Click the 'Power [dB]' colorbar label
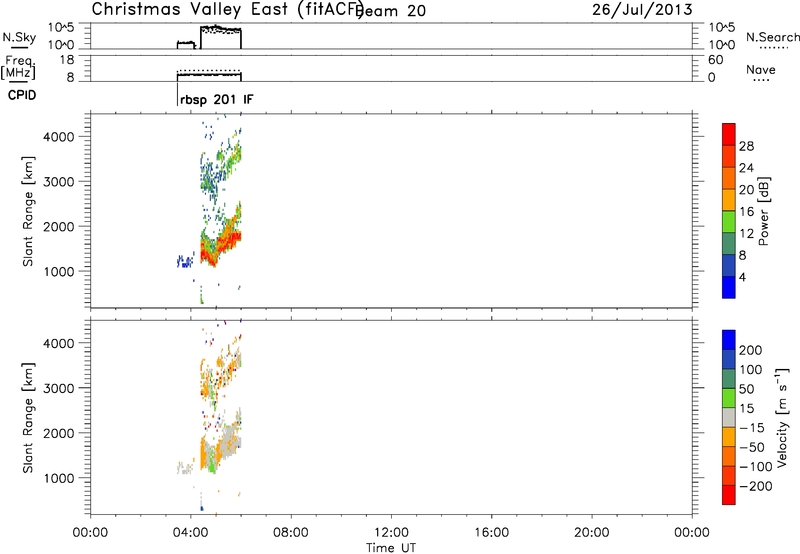 [x=764, y=211]
